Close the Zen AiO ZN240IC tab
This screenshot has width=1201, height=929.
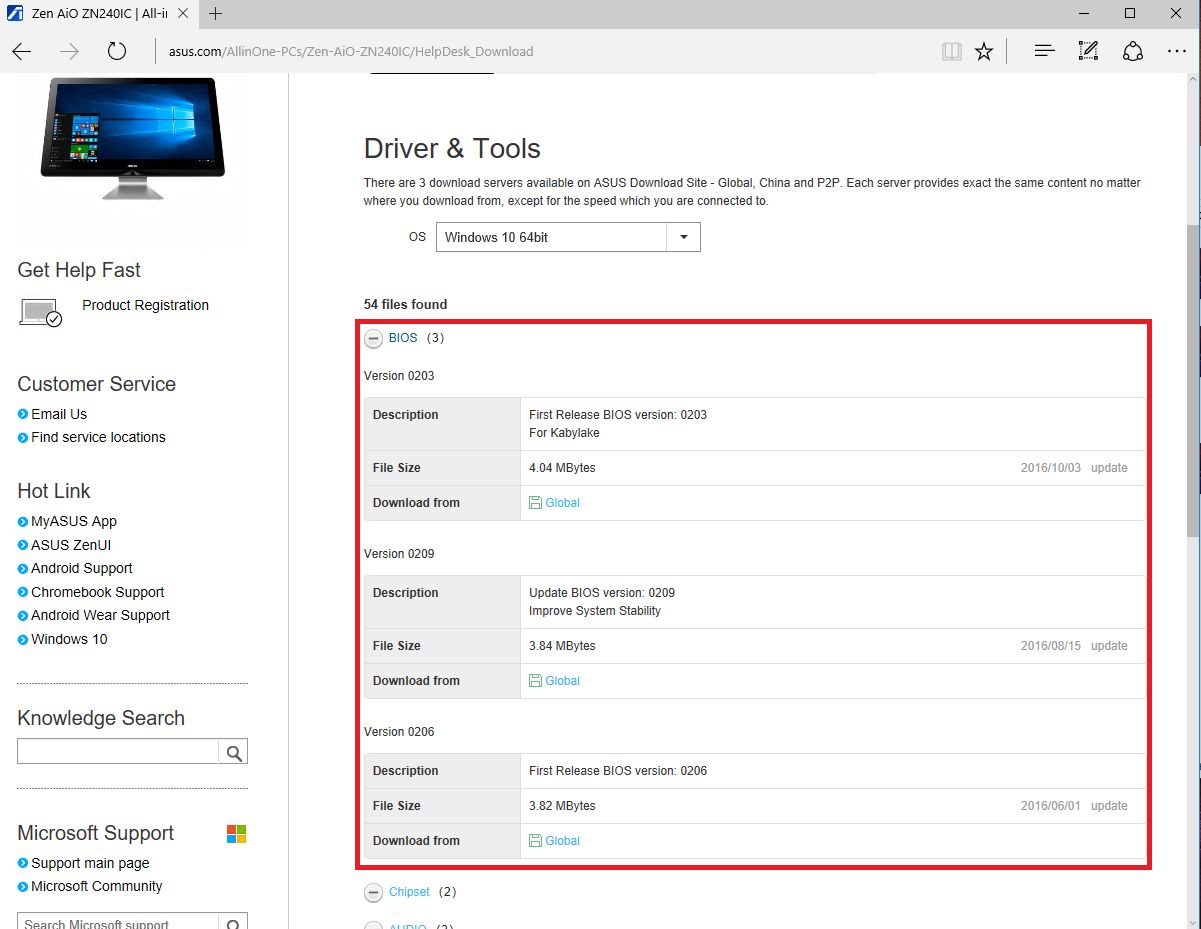(182, 14)
